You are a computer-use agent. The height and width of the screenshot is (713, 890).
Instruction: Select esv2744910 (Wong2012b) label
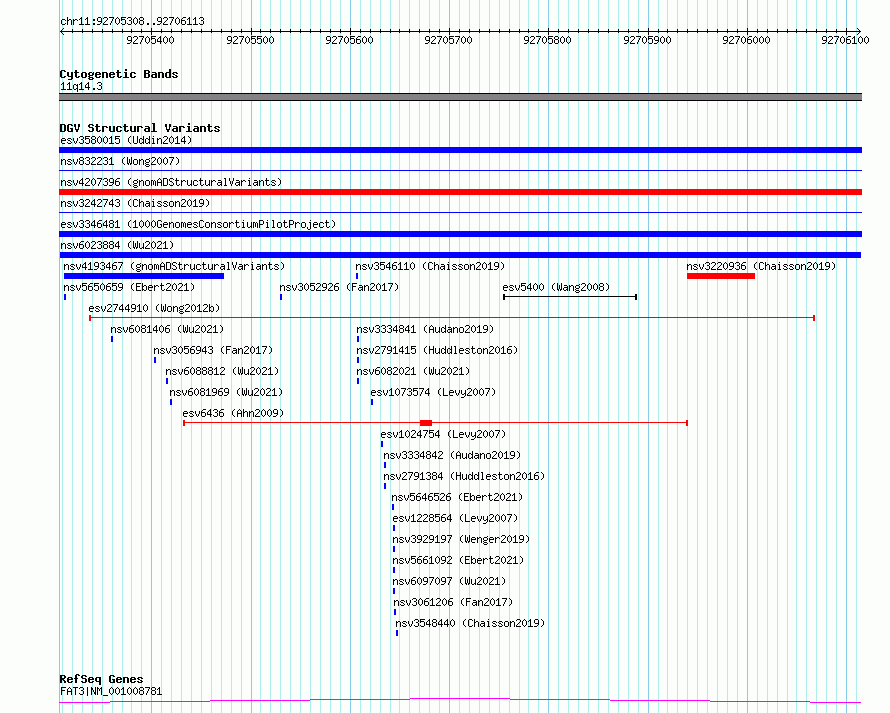click(154, 308)
